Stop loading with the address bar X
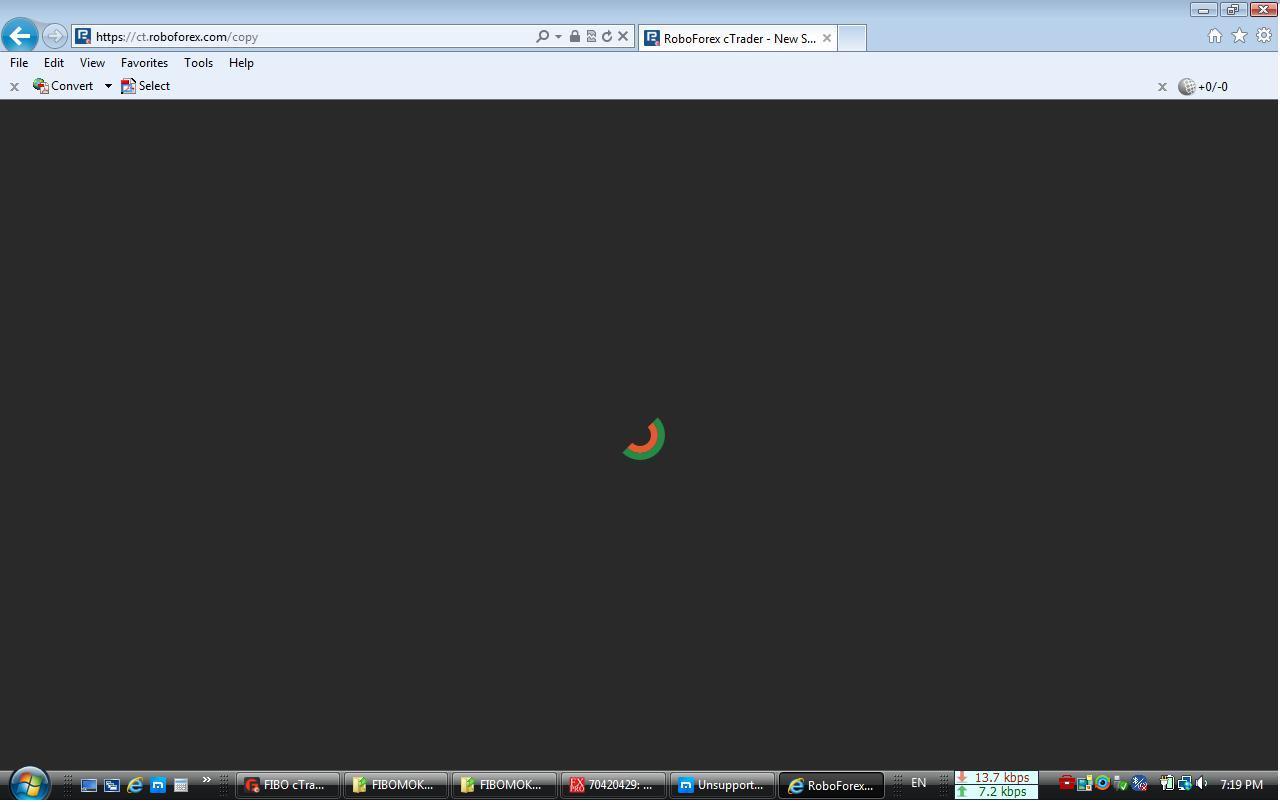The width and height of the screenshot is (1280, 802). 623,36
